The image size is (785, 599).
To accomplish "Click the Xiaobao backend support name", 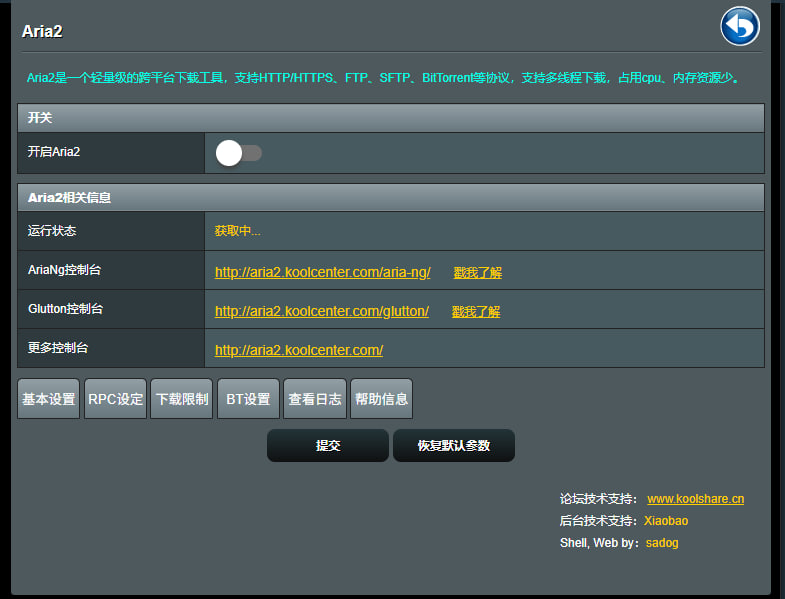I will tap(665, 521).
